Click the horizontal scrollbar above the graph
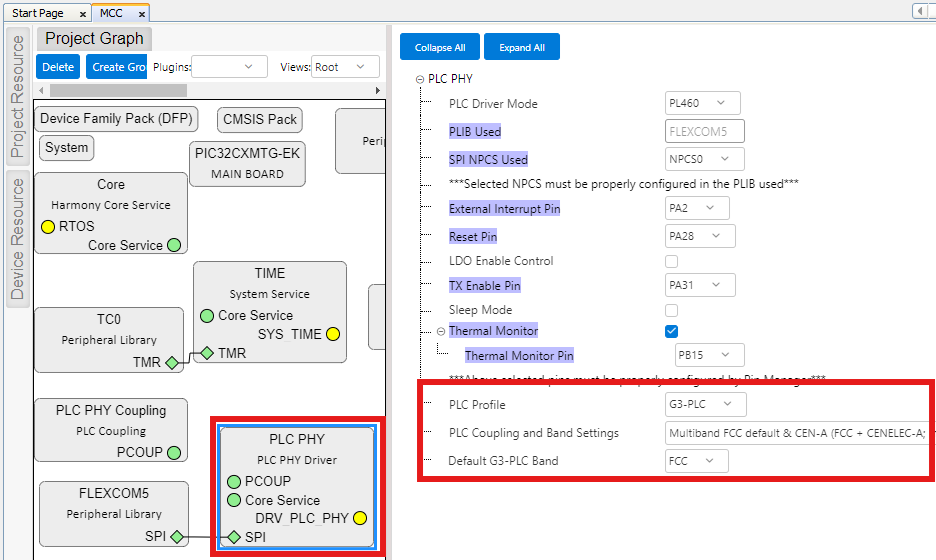Viewport: 936px width, 560px height. [208, 90]
